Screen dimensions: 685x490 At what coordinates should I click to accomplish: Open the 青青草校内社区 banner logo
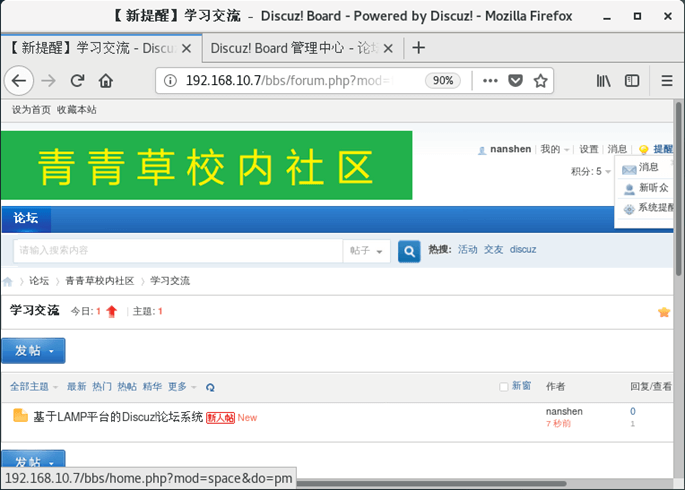[x=206, y=165]
